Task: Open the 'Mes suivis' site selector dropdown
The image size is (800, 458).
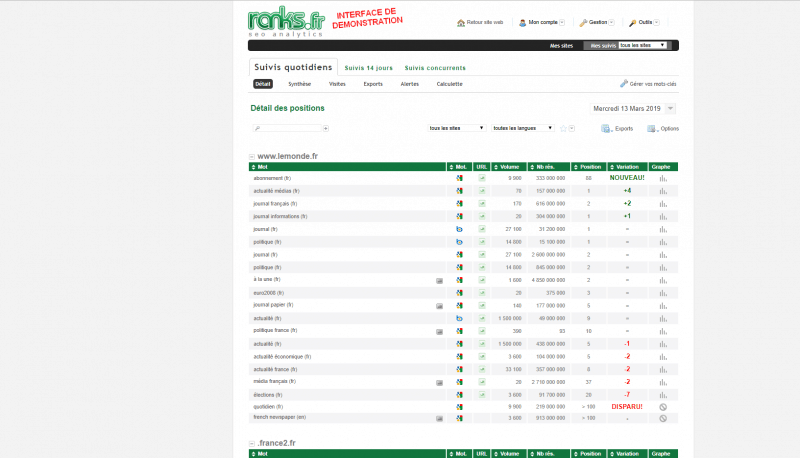Action: pos(642,45)
